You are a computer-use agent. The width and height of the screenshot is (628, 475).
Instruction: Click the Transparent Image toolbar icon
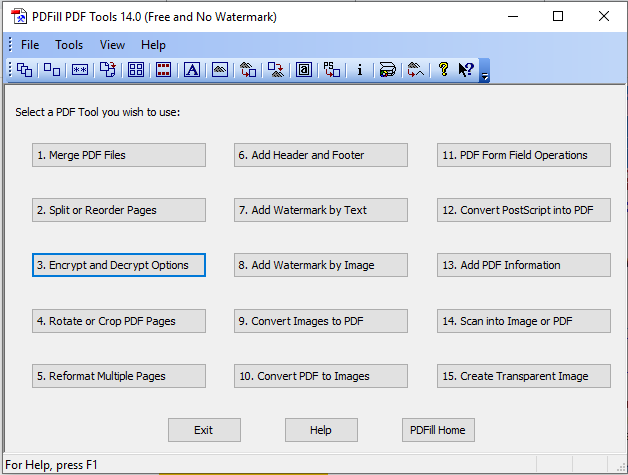415,70
